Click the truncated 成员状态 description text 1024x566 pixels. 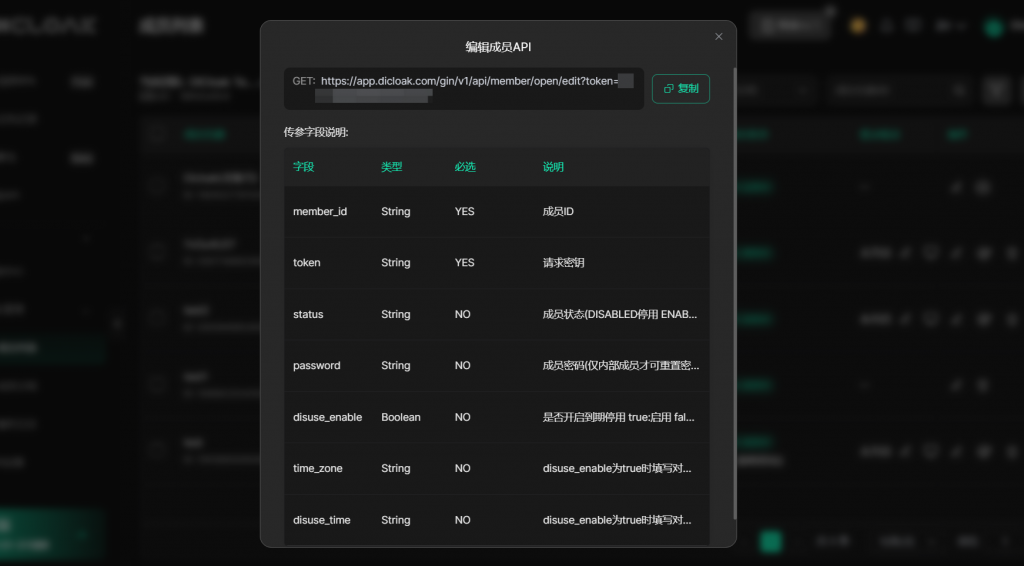click(619, 314)
